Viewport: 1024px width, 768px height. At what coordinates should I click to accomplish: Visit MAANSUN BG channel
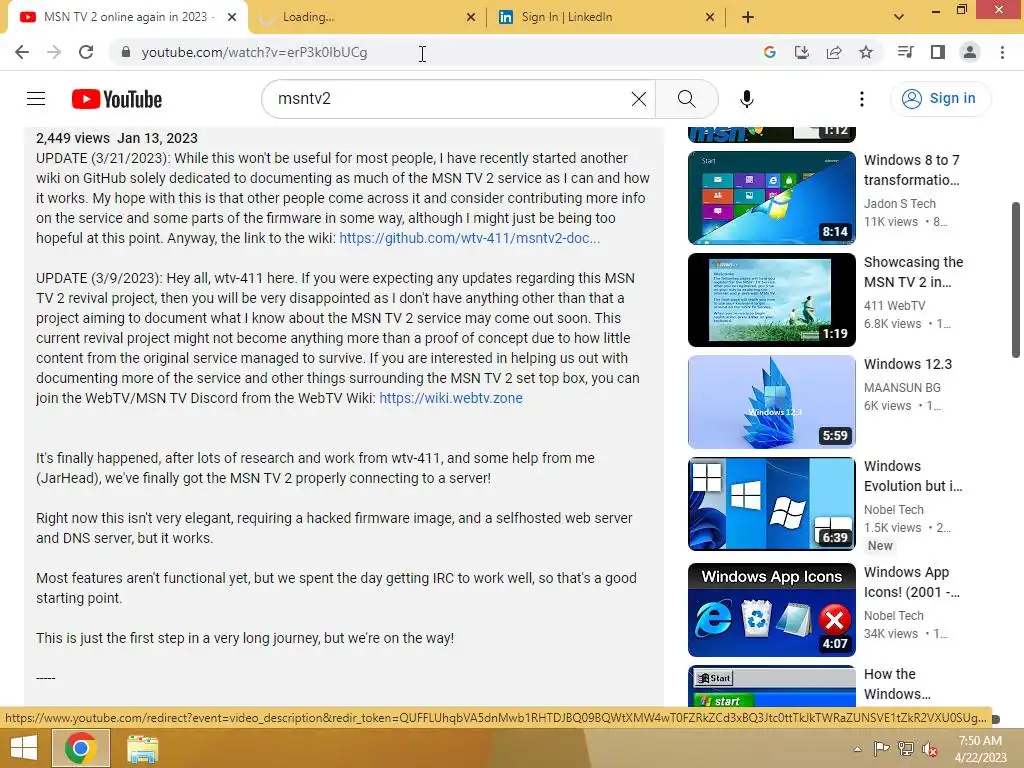point(902,388)
